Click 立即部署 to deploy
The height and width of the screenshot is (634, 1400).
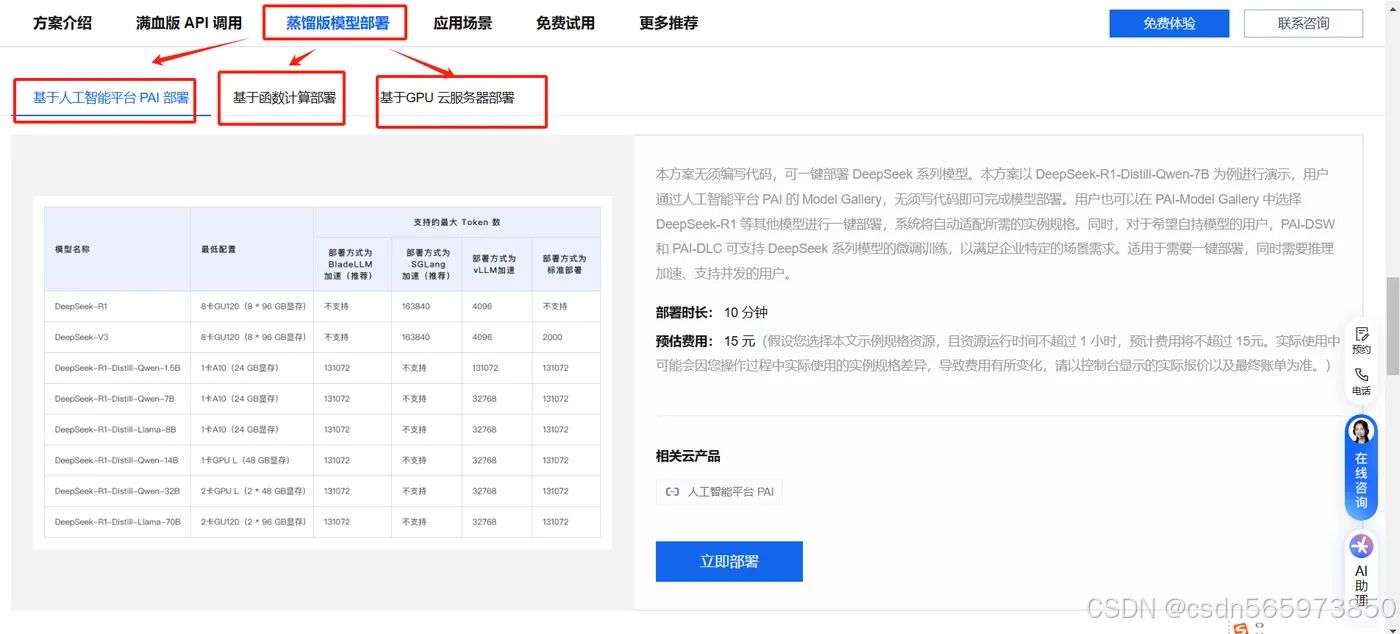pos(728,561)
